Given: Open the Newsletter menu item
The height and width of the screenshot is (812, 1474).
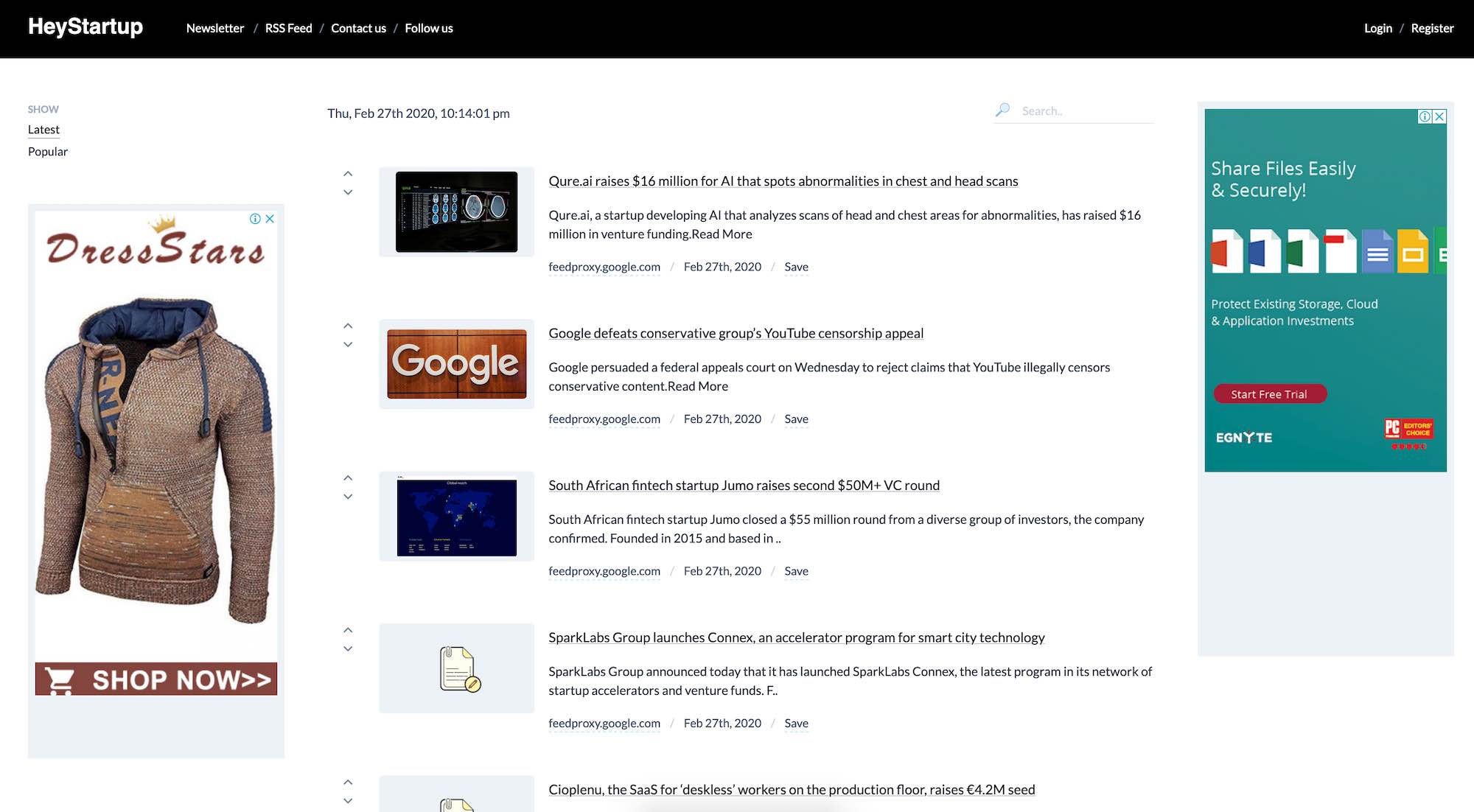Looking at the screenshot, I should [215, 28].
